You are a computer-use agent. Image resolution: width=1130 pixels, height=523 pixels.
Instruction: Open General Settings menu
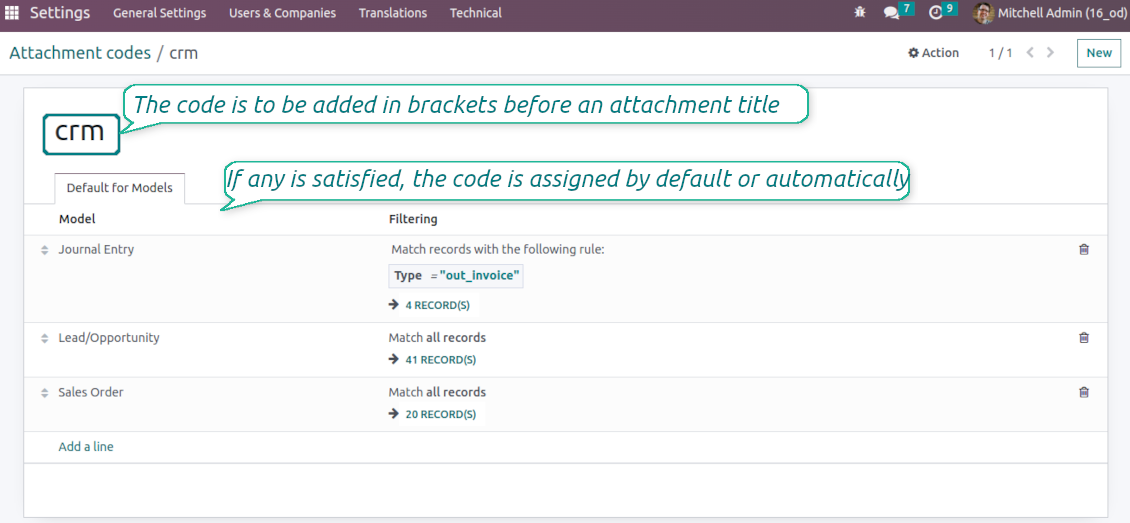[159, 13]
